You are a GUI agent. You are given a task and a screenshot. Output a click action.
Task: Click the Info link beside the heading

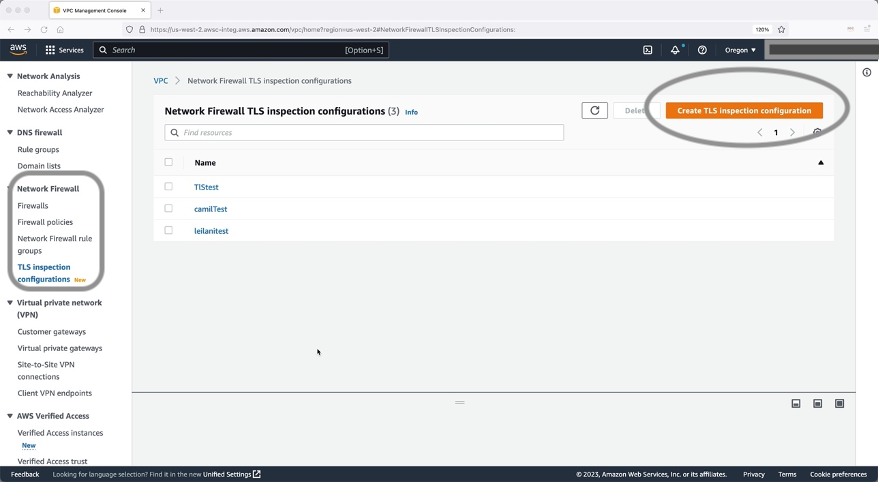coord(411,112)
